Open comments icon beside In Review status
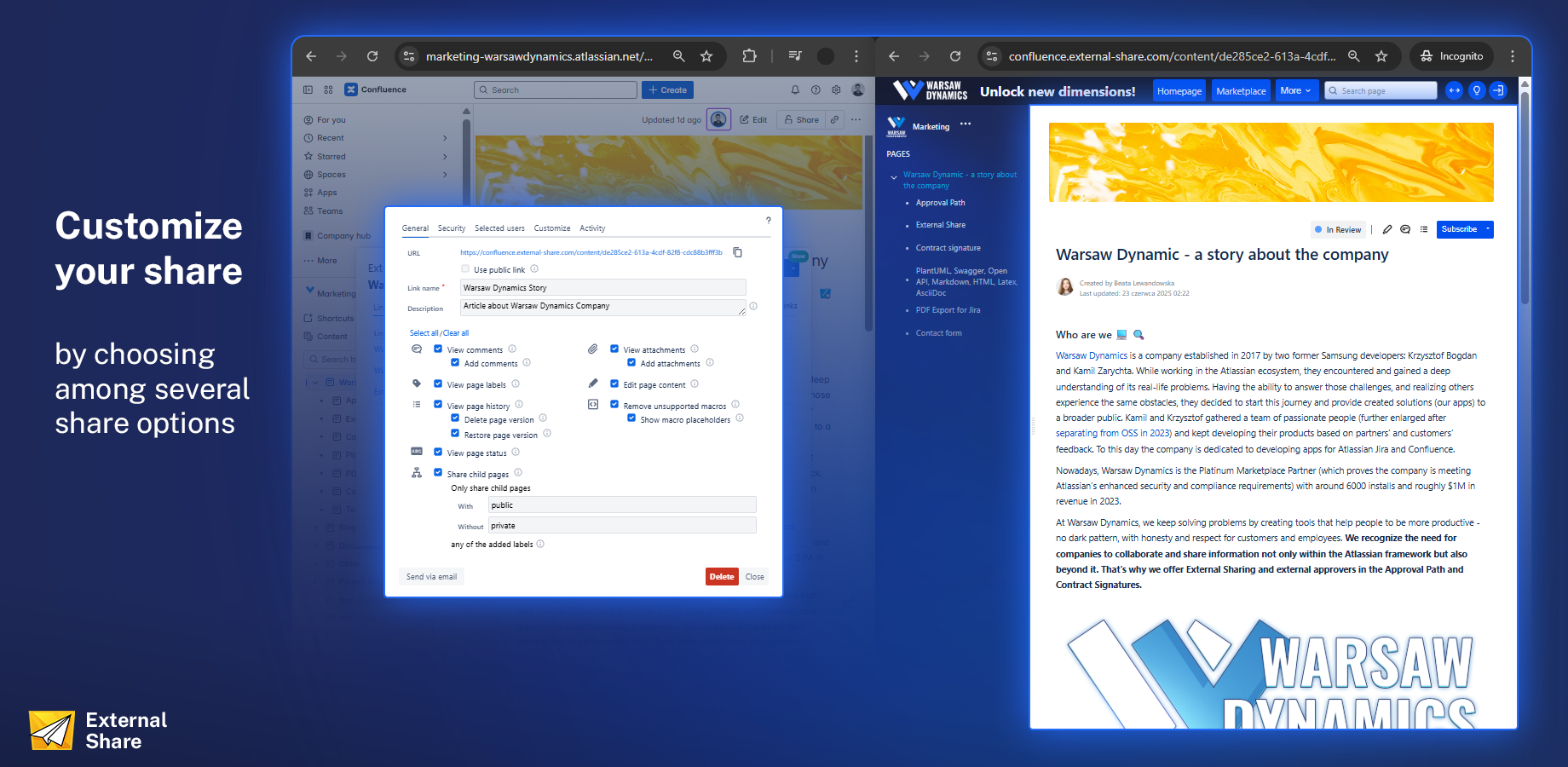The height and width of the screenshot is (767, 1568). 1405,229
